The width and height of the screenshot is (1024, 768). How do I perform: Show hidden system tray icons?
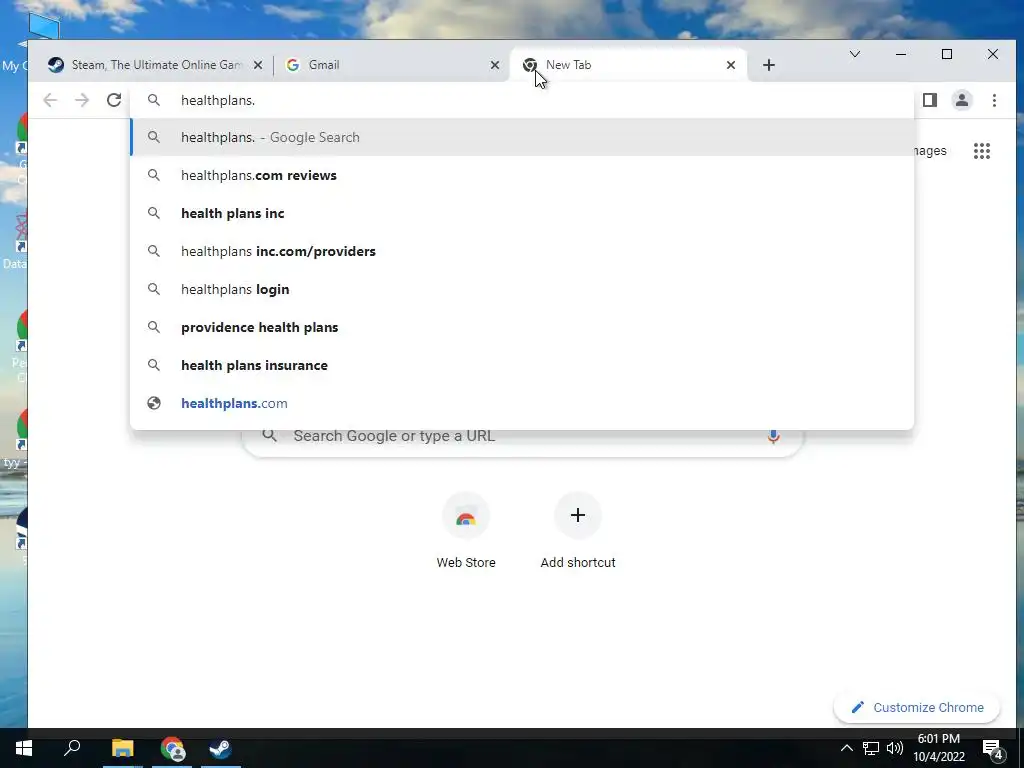846,748
